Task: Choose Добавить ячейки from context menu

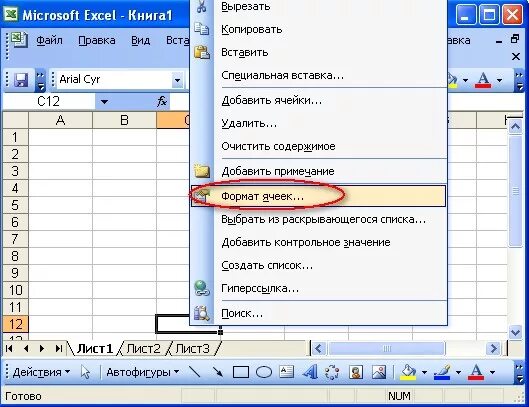Action: pyautogui.click(x=318, y=100)
